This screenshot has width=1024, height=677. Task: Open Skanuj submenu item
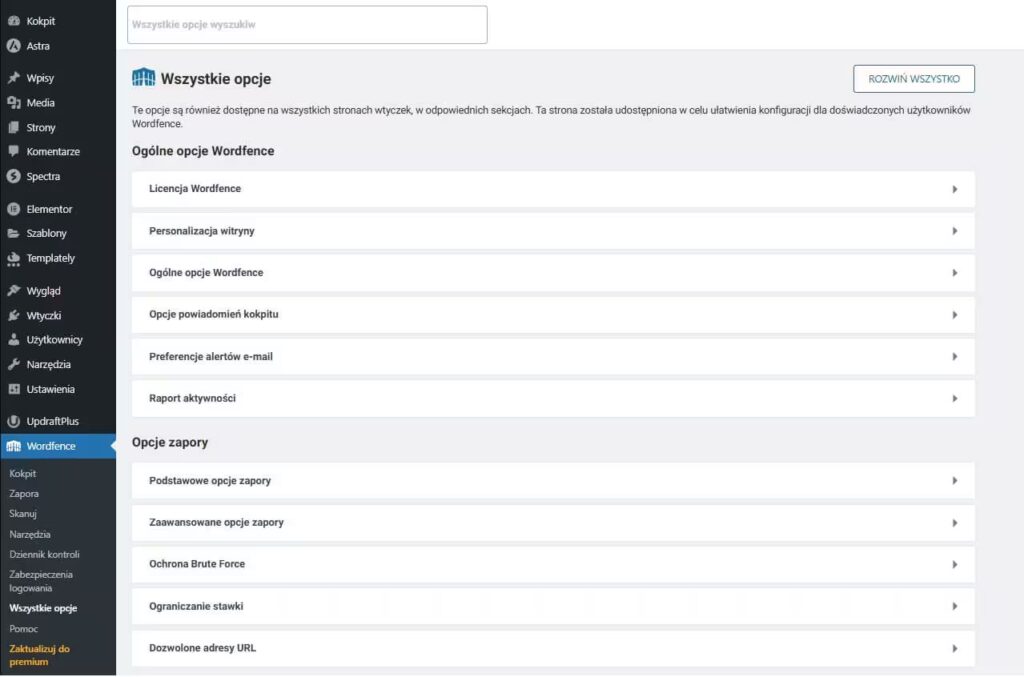pos(23,514)
